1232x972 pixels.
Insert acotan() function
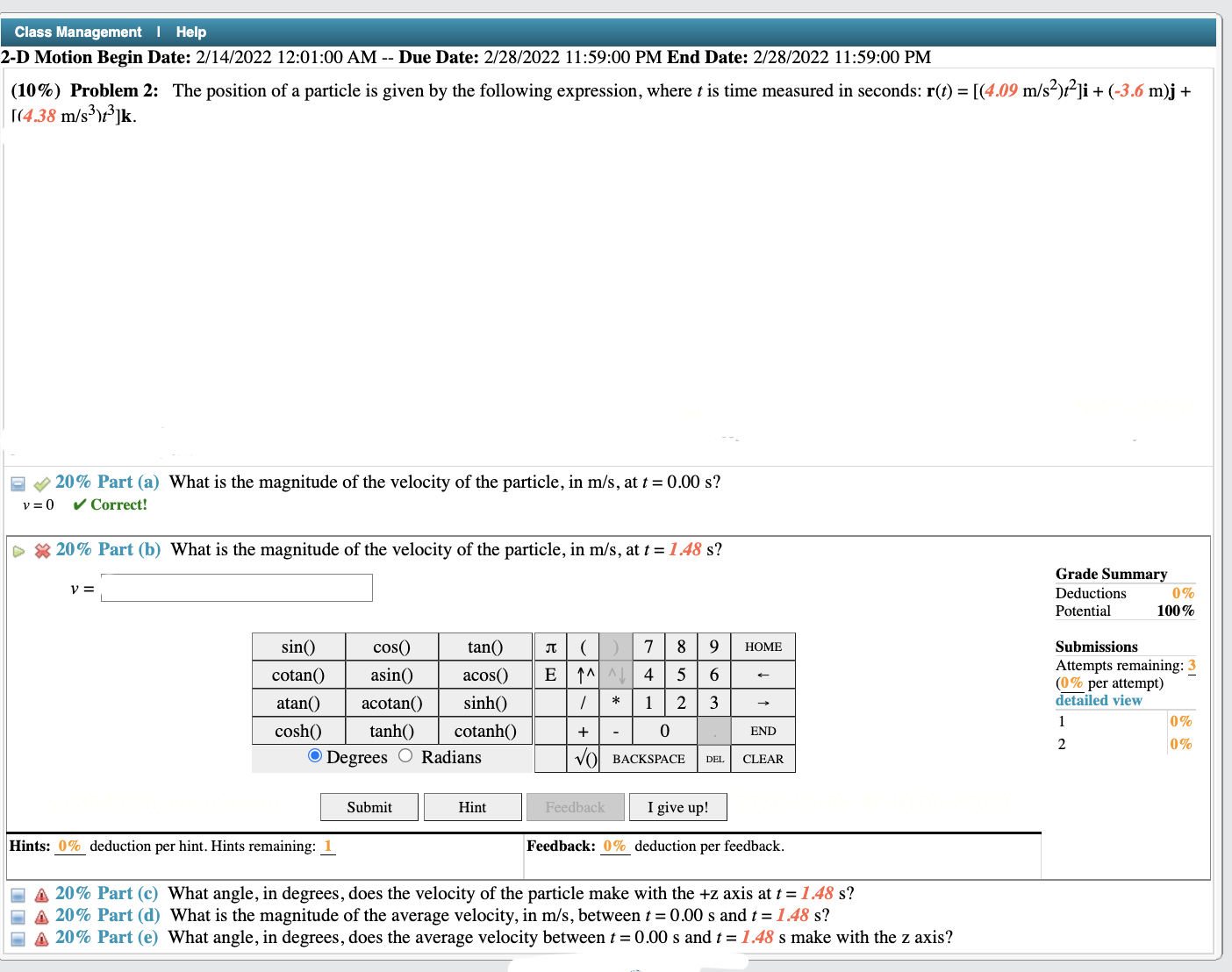click(x=391, y=703)
